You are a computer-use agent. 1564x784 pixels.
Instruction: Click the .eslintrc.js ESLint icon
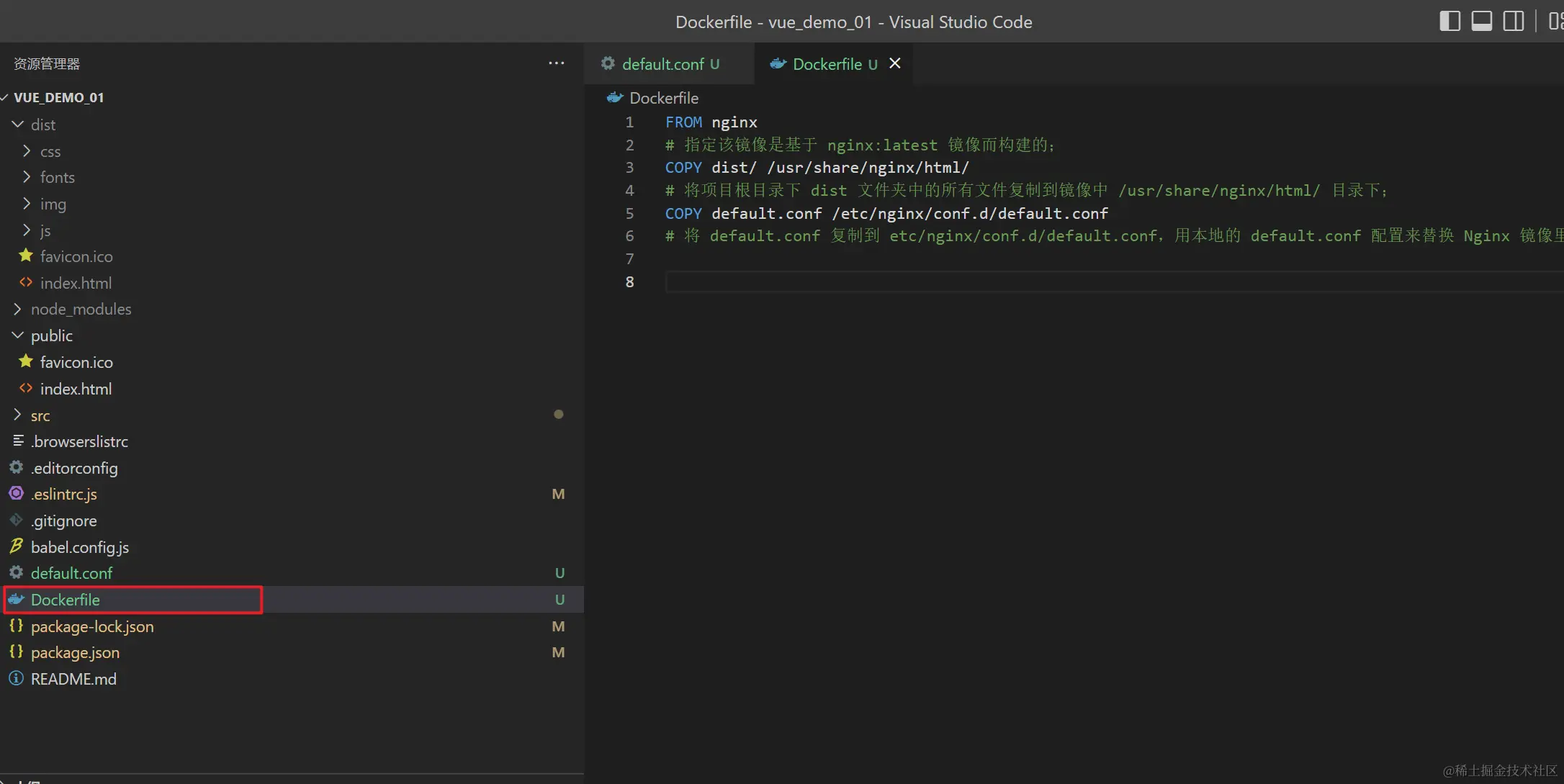click(16, 494)
